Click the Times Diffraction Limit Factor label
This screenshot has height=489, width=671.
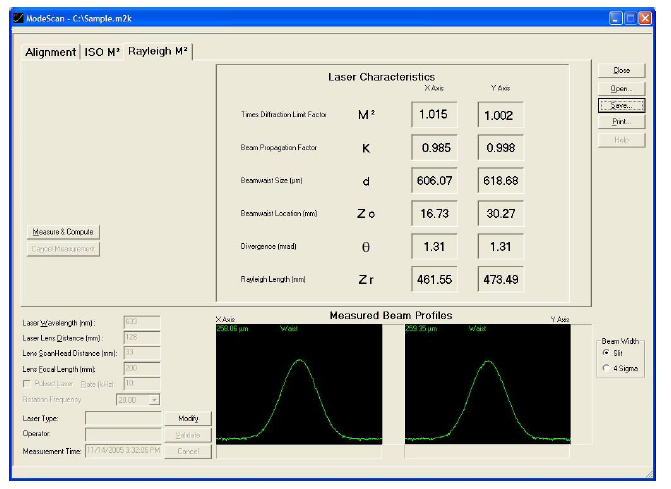(x=283, y=114)
